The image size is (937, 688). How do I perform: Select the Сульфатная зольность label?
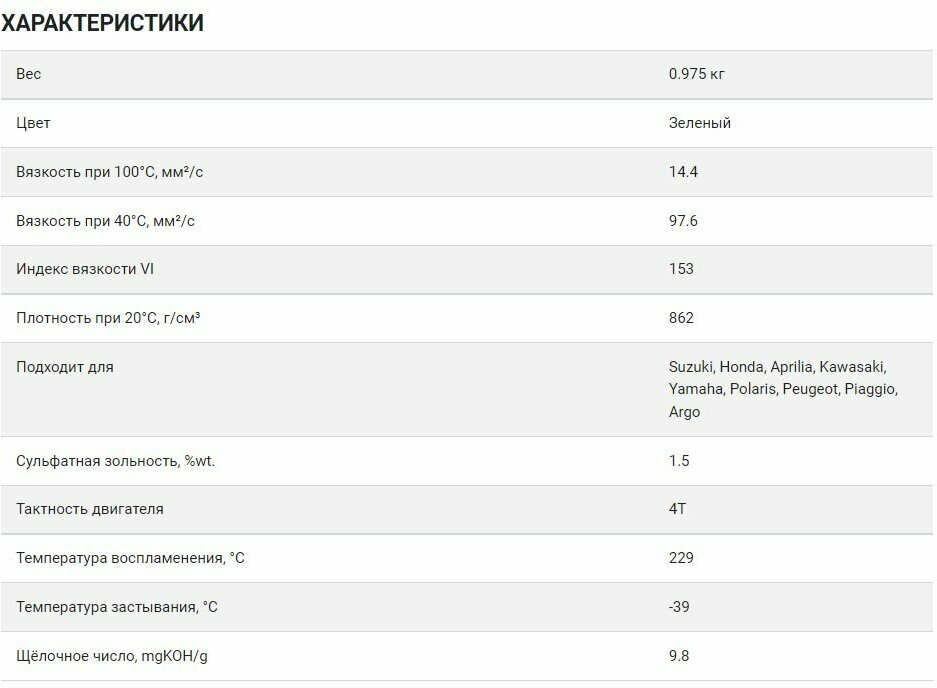coord(116,461)
